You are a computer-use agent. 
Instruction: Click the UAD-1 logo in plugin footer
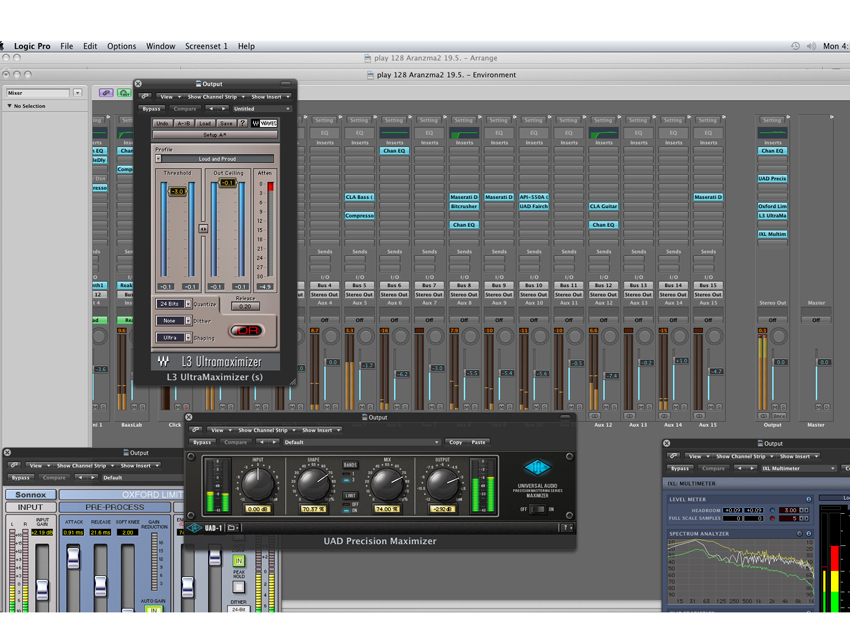pos(205,527)
